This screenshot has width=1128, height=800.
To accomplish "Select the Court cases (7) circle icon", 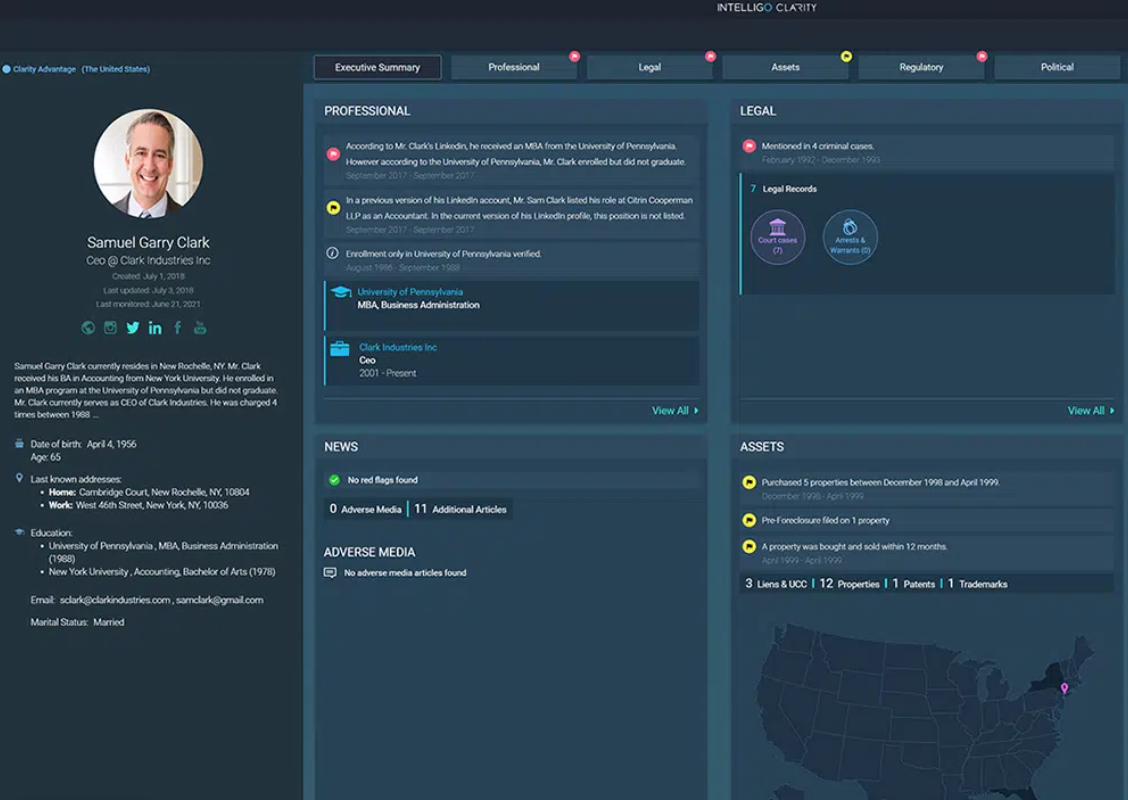I will click(777, 237).
